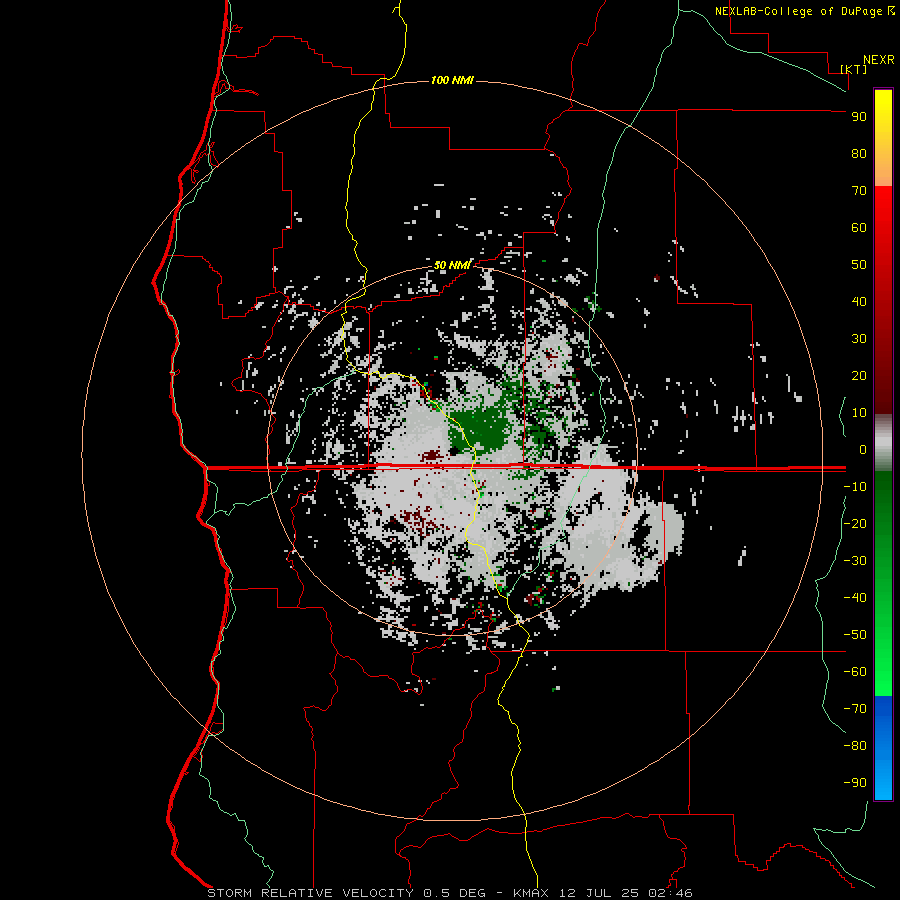
Task: Click the NEXR label above the color scale
Action: click(878, 60)
